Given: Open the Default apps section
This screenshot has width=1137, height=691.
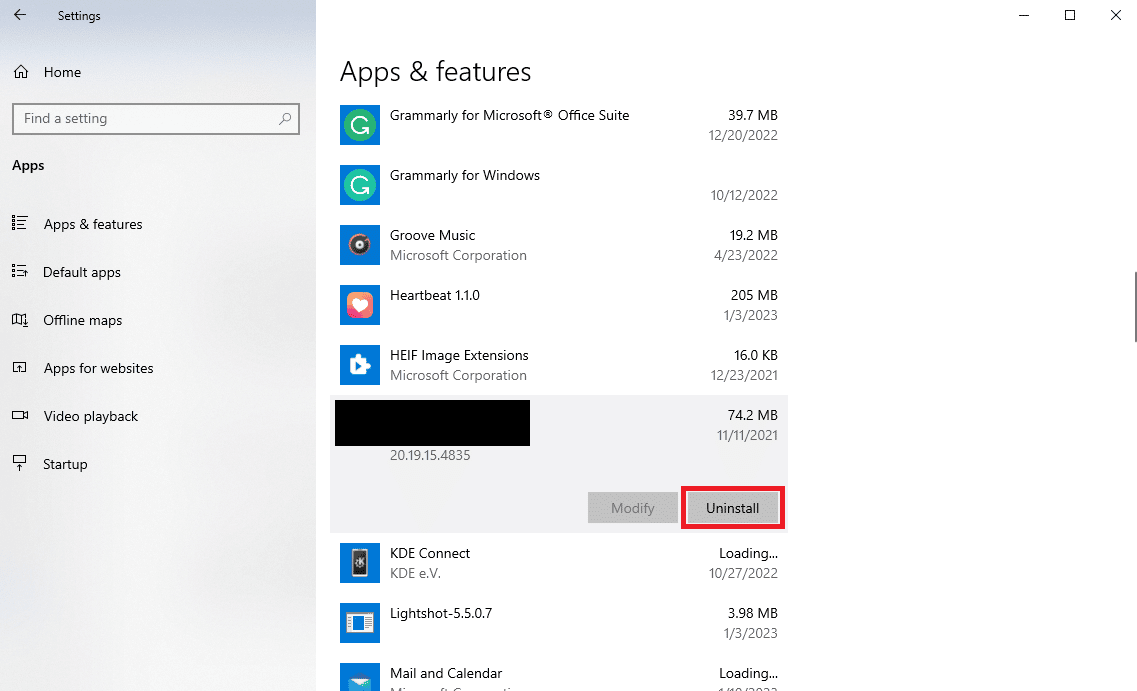Looking at the screenshot, I should 81,272.
